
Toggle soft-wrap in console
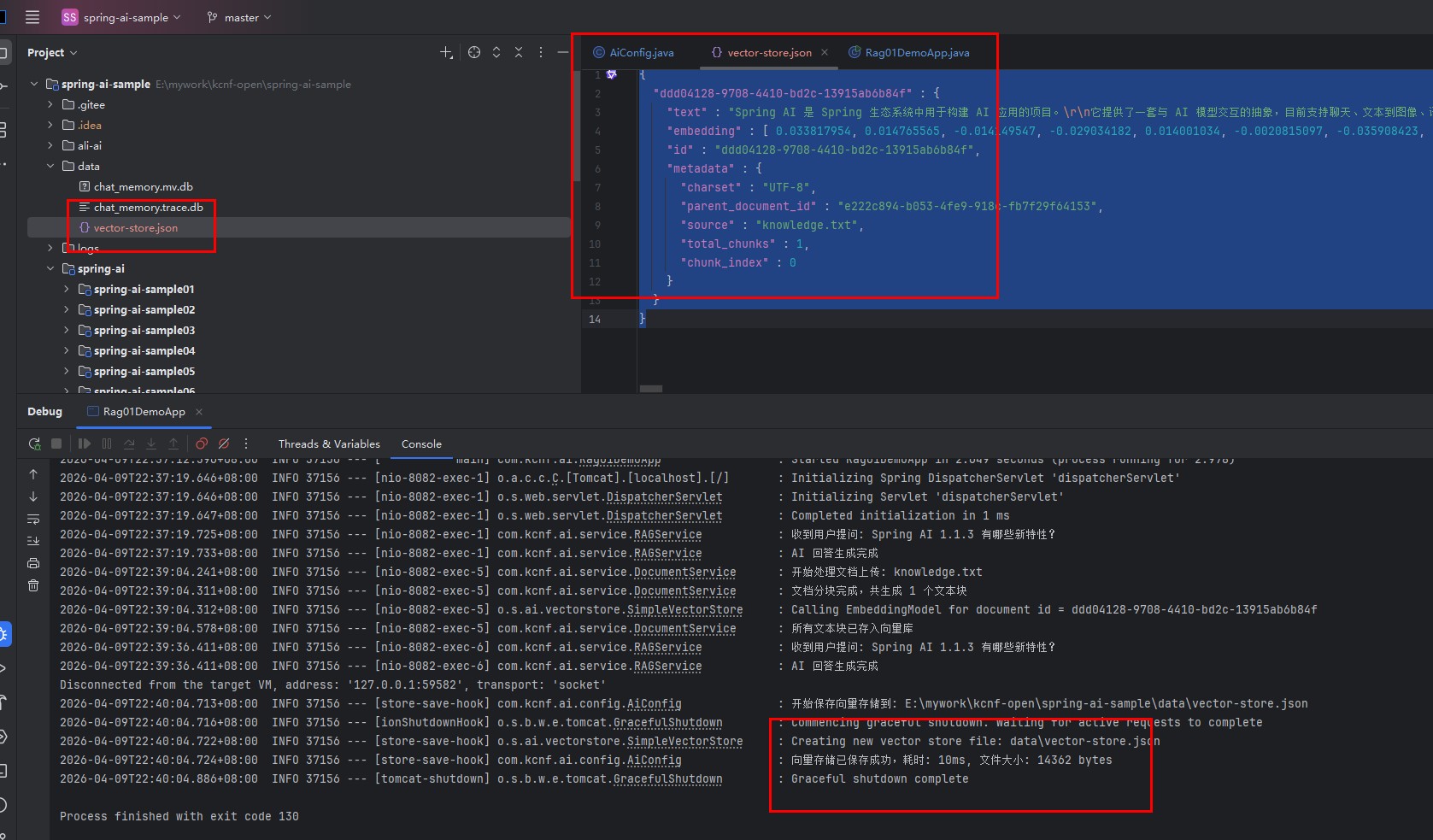(x=33, y=519)
